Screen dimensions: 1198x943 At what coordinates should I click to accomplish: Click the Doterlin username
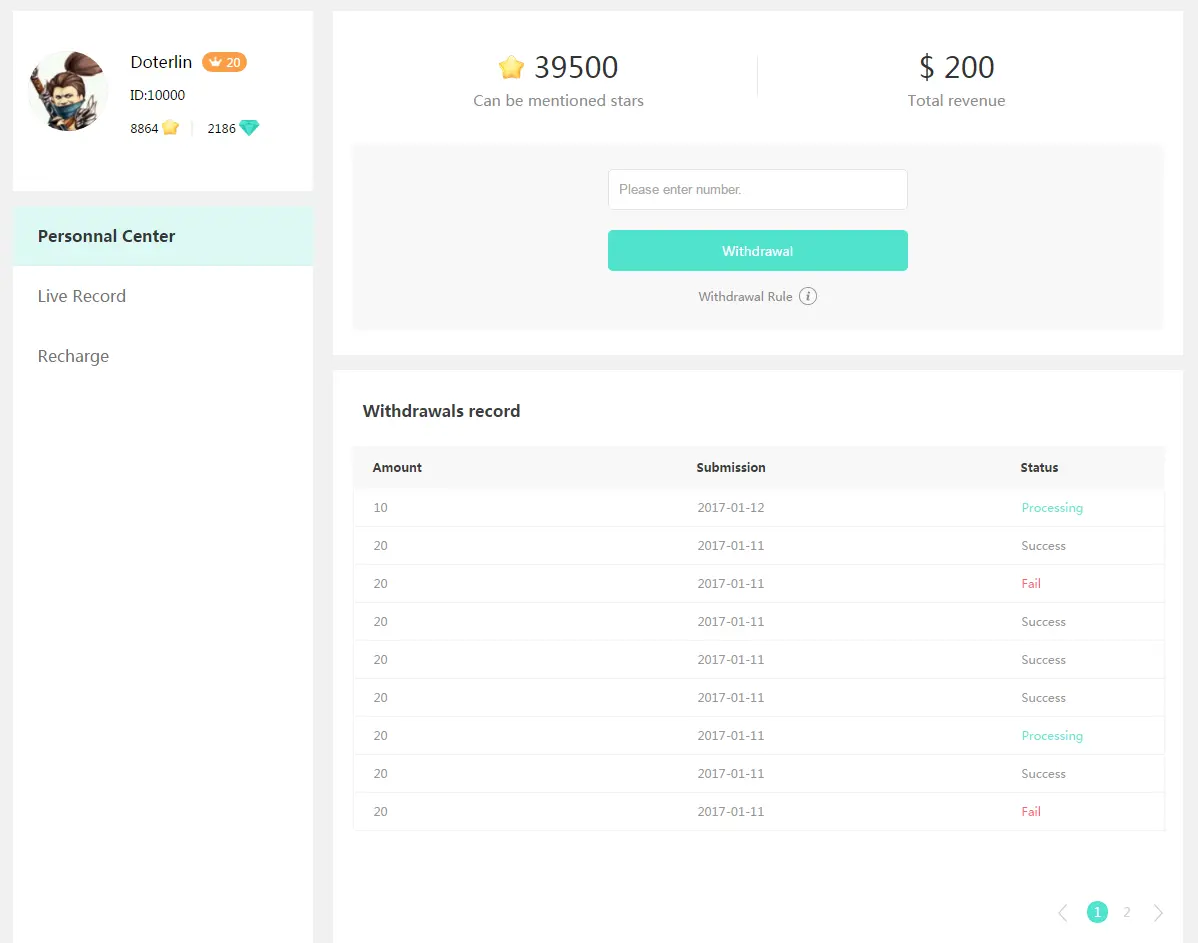click(x=161, y=62)
